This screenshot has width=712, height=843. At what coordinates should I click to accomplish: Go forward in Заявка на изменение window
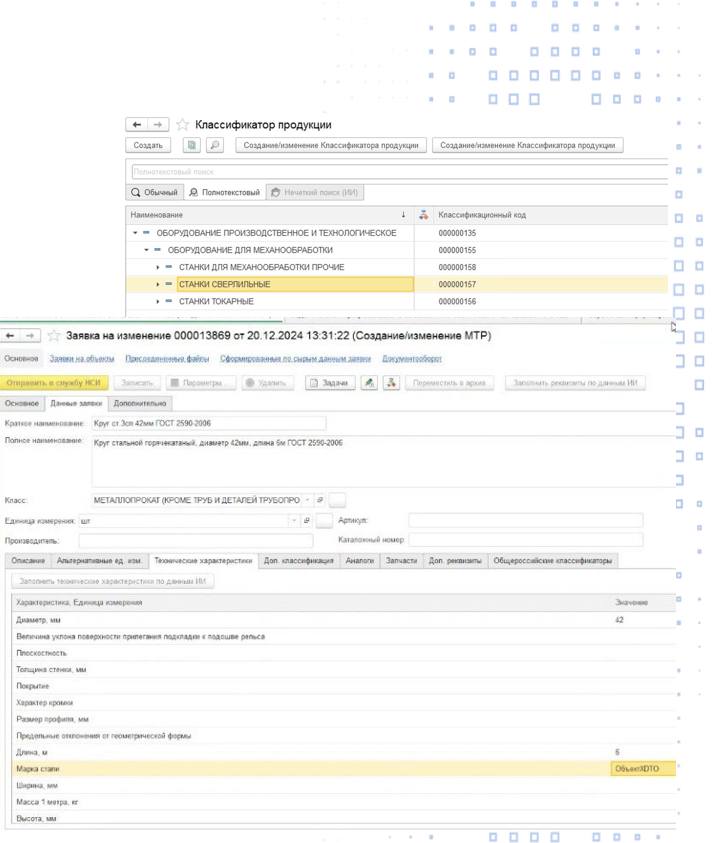point(30,335)
